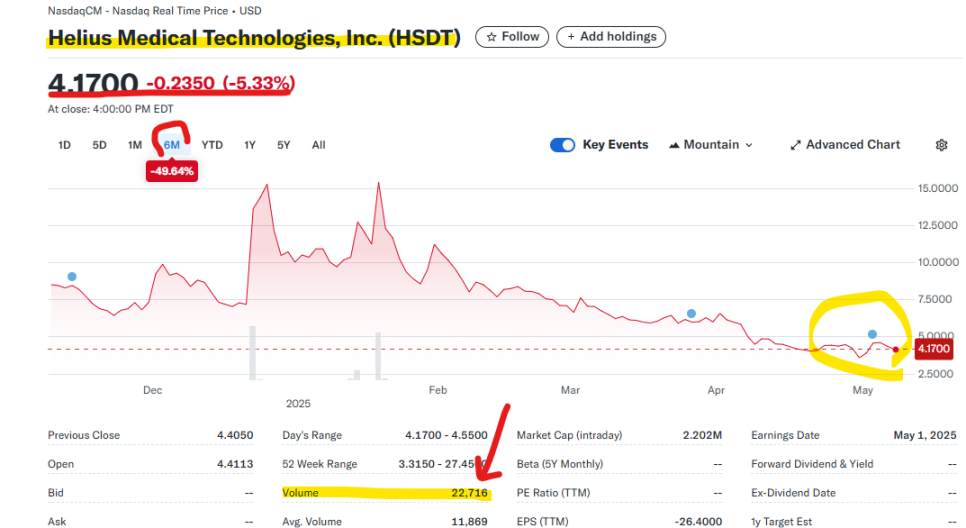Follow Helius Medical Technologies stock
966x528 pixels.
[x=512, y=37]
